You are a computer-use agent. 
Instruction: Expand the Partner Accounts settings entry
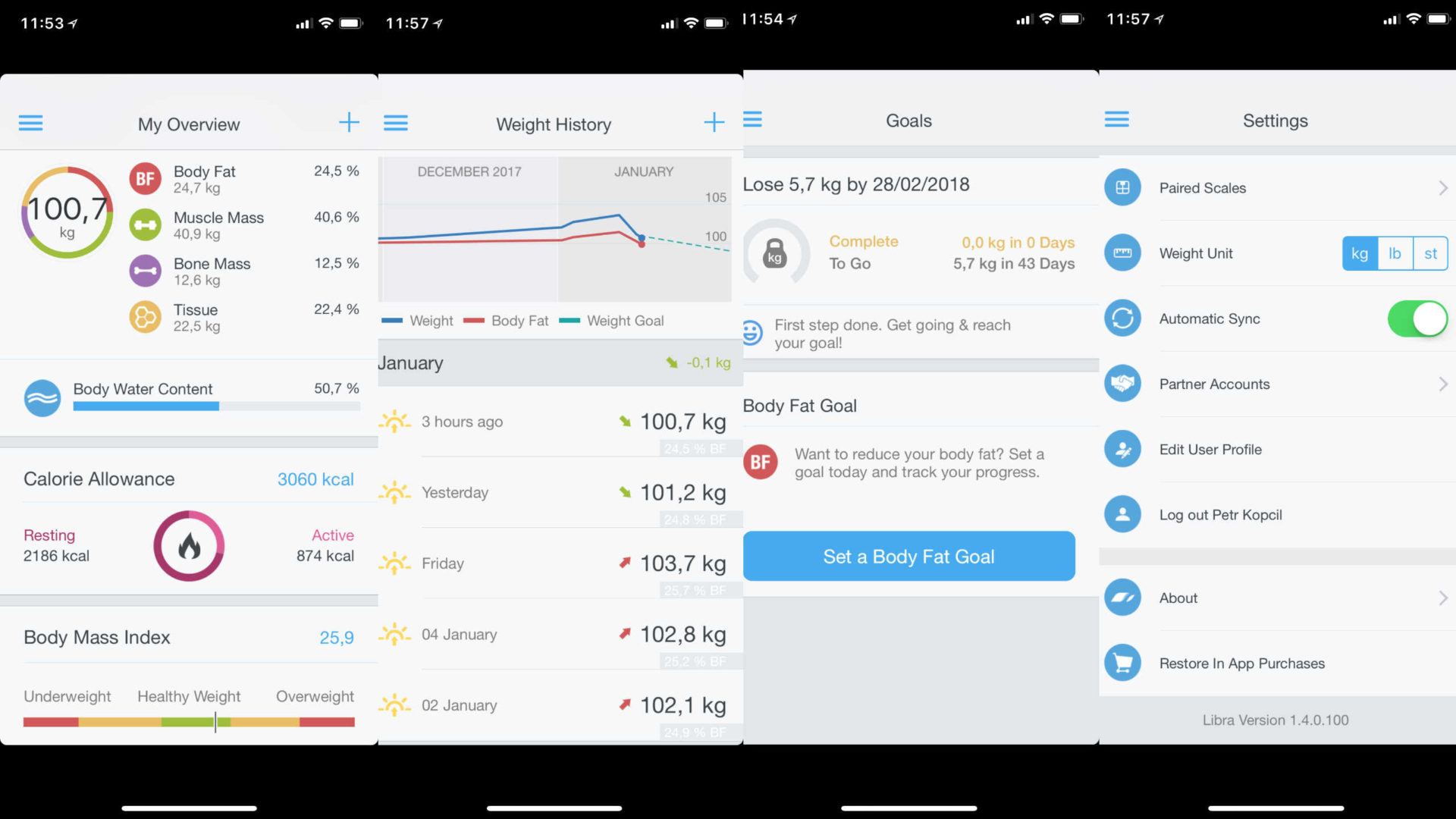(1441, 383)
